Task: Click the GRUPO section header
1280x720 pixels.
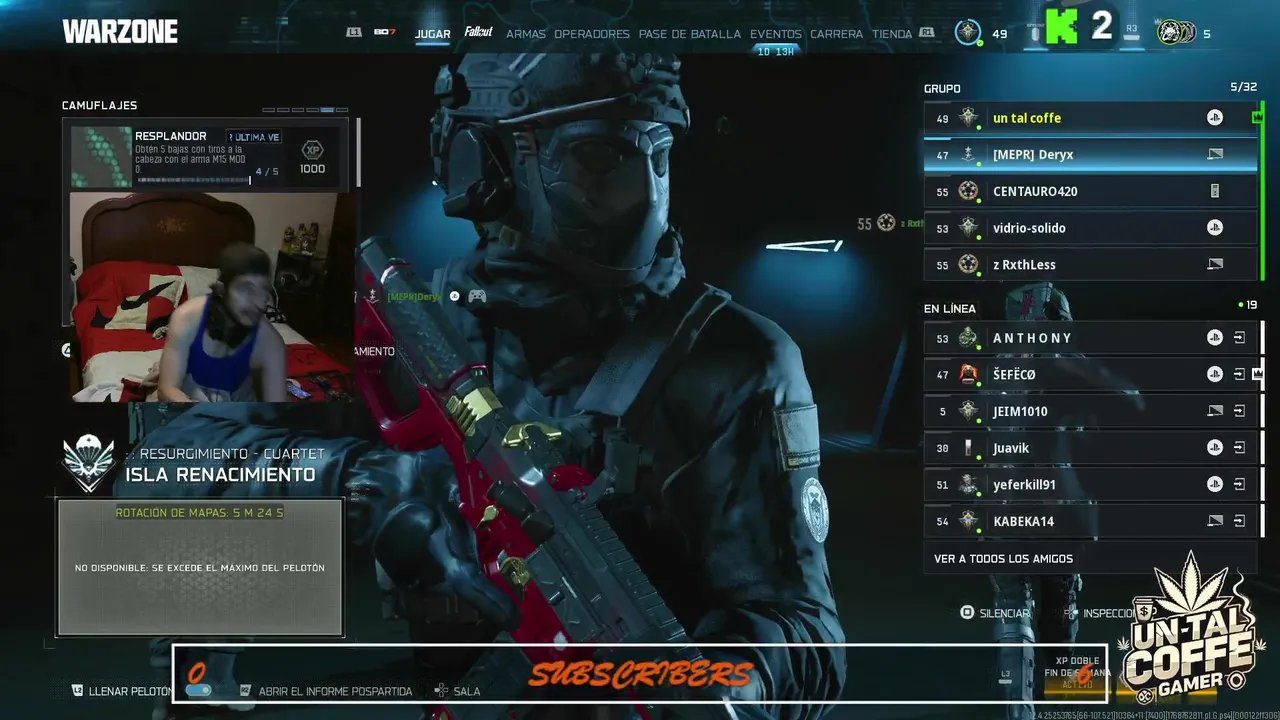Action: (942, 89)
